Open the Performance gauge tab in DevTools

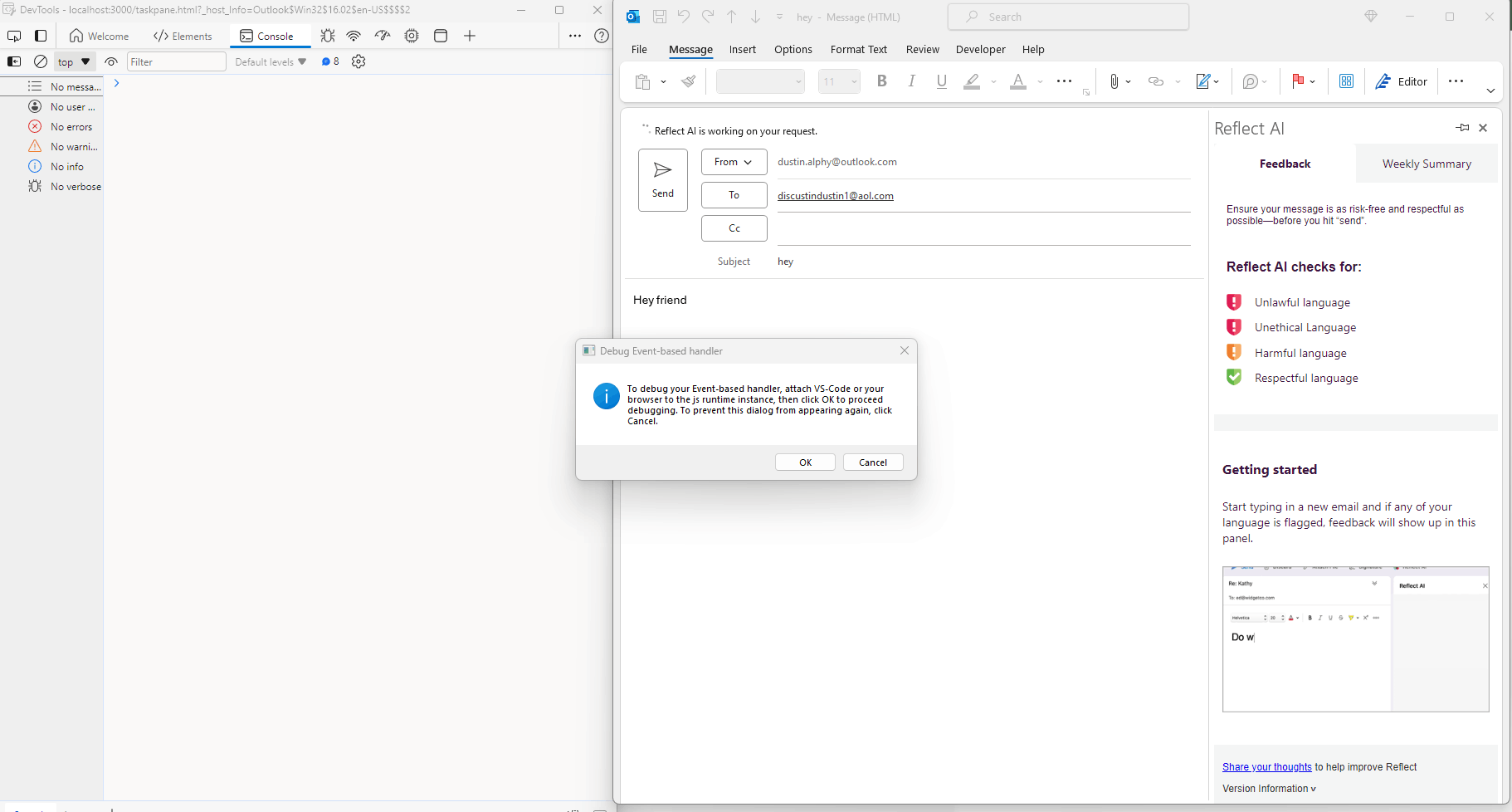click(x=383, y=36)
